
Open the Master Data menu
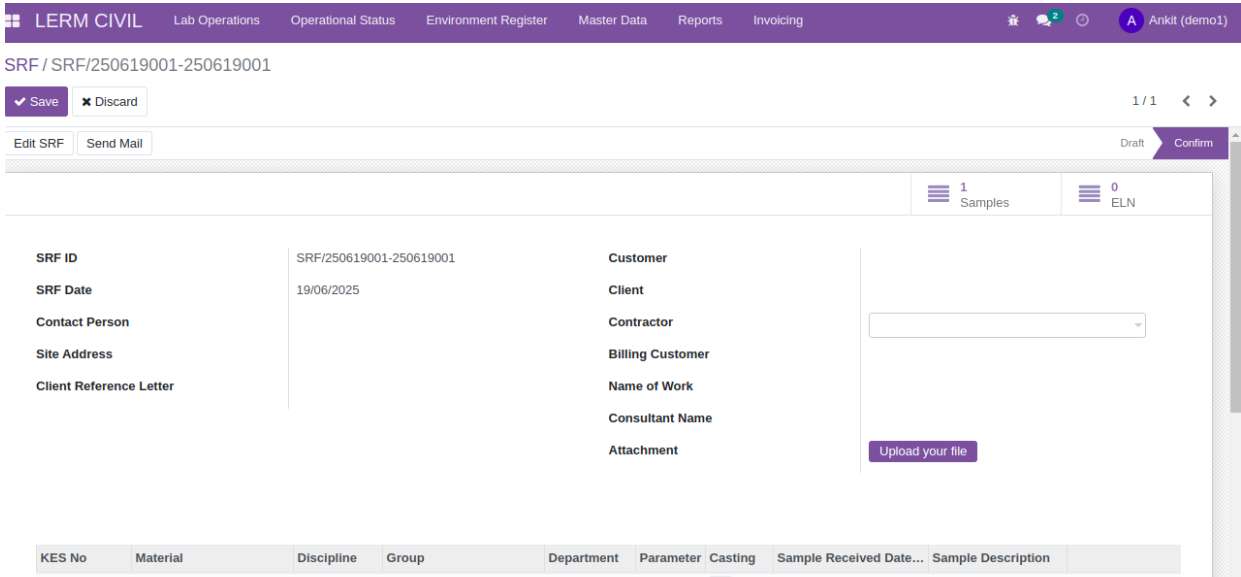pyautogui.click(x=612, y=21)
